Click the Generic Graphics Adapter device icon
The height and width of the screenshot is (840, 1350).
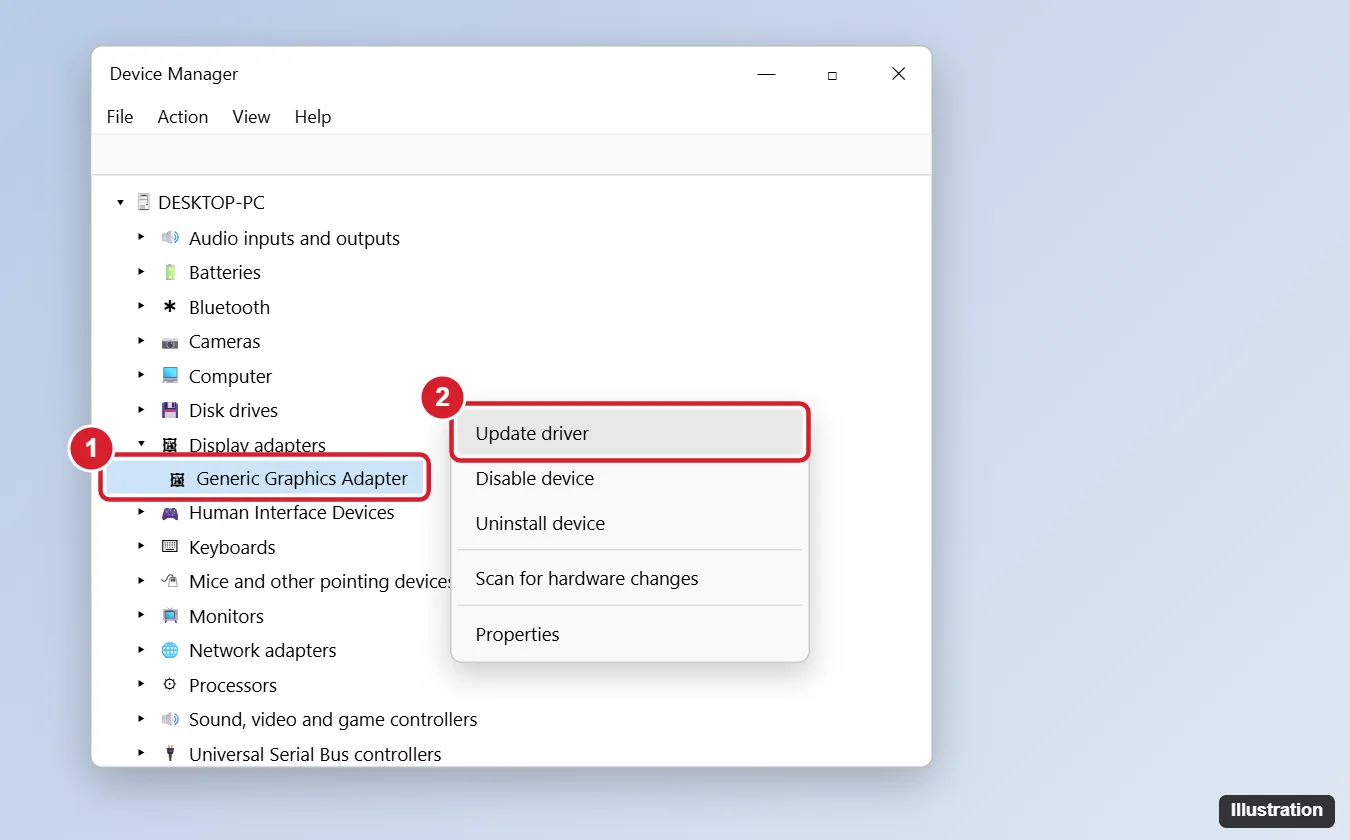pos(177,479)
